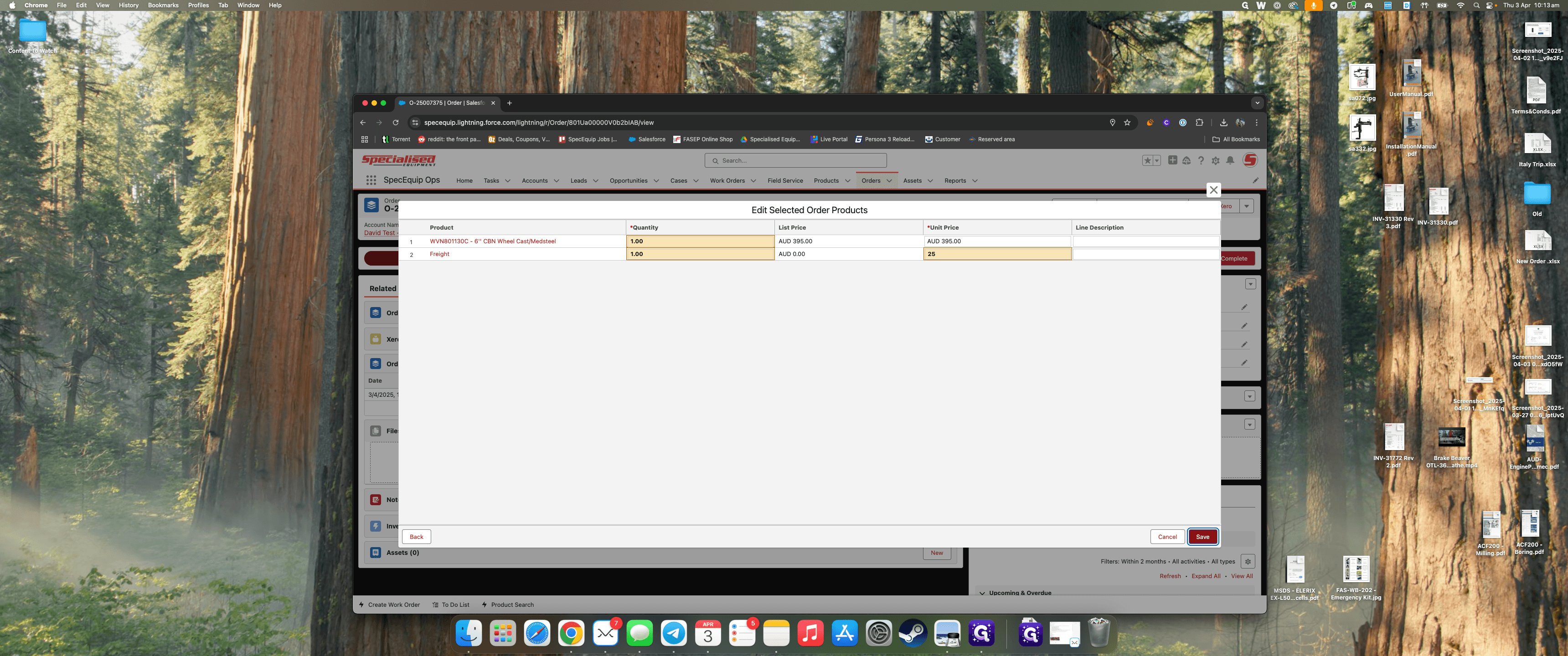This screenshot has width=1568, height=656.
Task: Bookmark this page with Chrome's star icon
Action: (1127, 122)
